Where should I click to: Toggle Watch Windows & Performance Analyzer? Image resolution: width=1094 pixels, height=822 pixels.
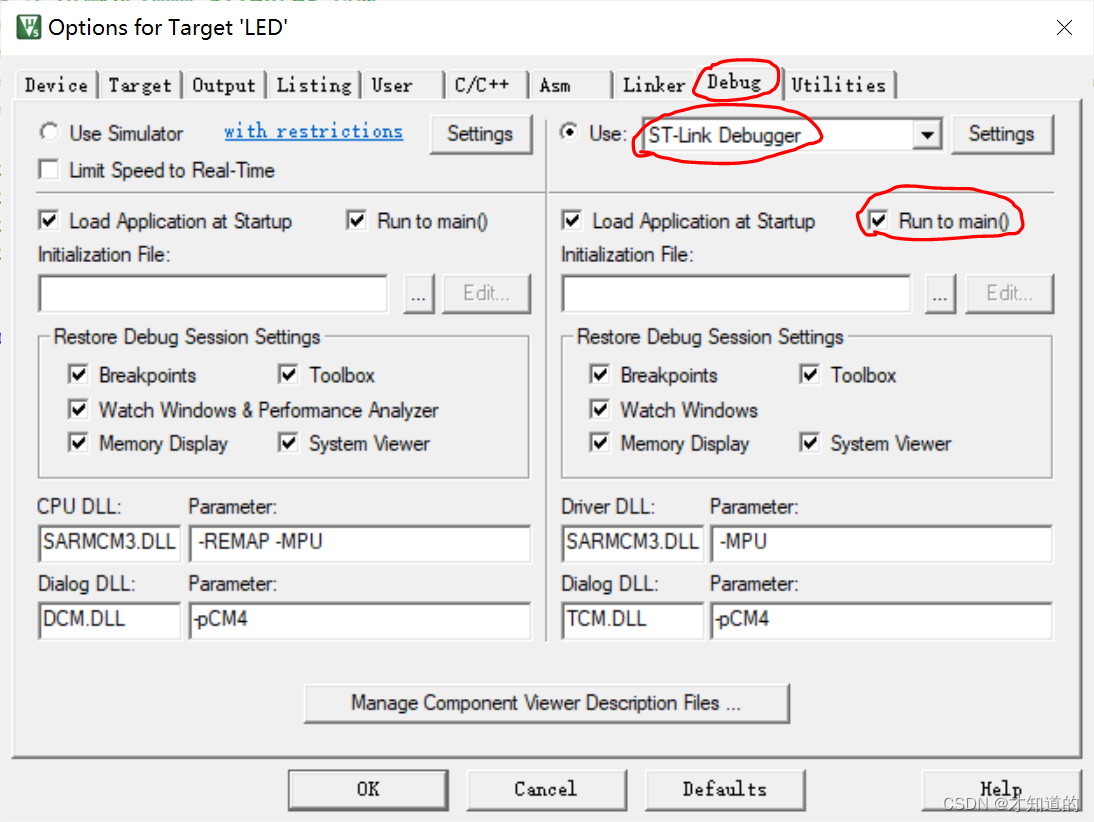pyautogui.click(x=78, y=410)
